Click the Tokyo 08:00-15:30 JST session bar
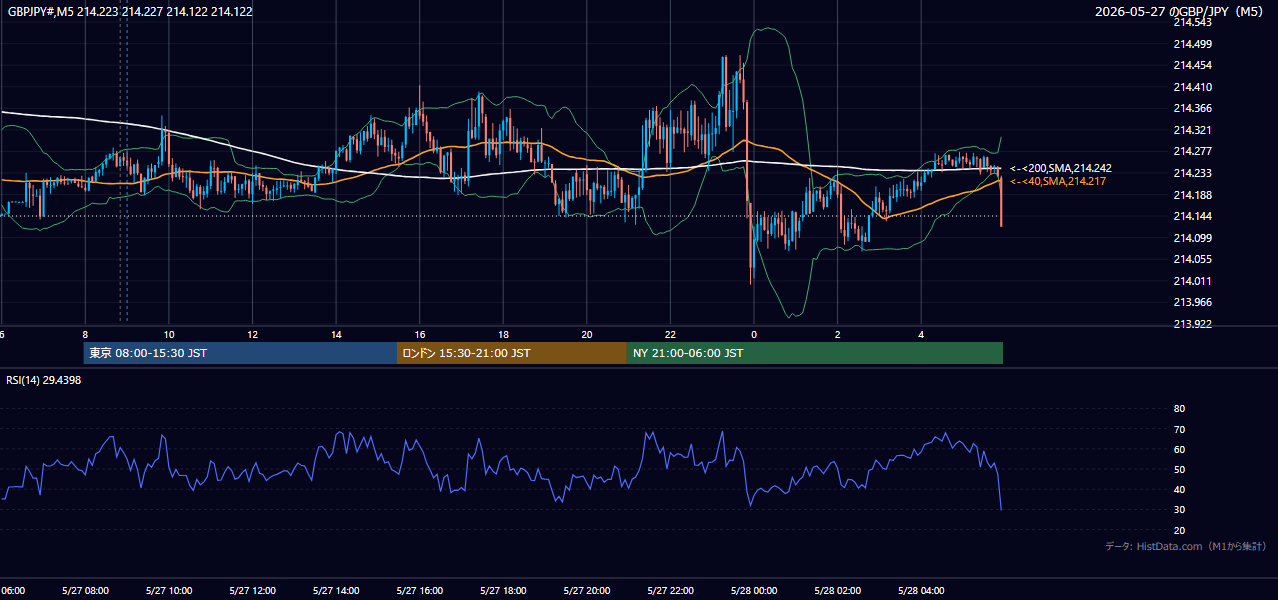 [x=240, y=353]
